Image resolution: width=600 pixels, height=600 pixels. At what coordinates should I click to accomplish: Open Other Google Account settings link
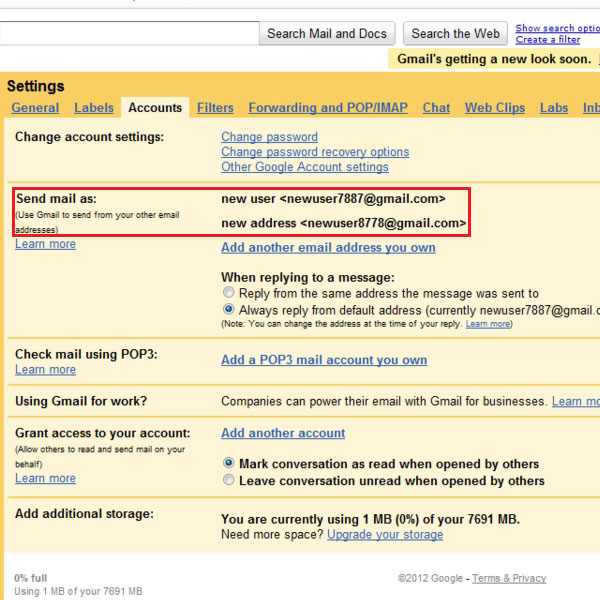point(305,167)
